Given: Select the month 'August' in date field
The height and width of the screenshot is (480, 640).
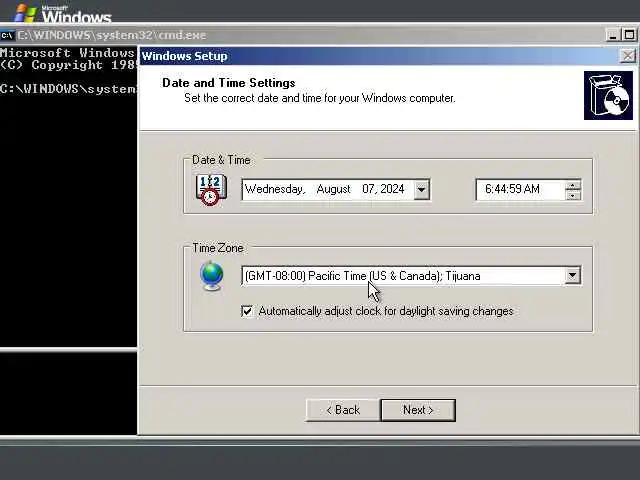Looking at the screenshot, I should point(333,189).
